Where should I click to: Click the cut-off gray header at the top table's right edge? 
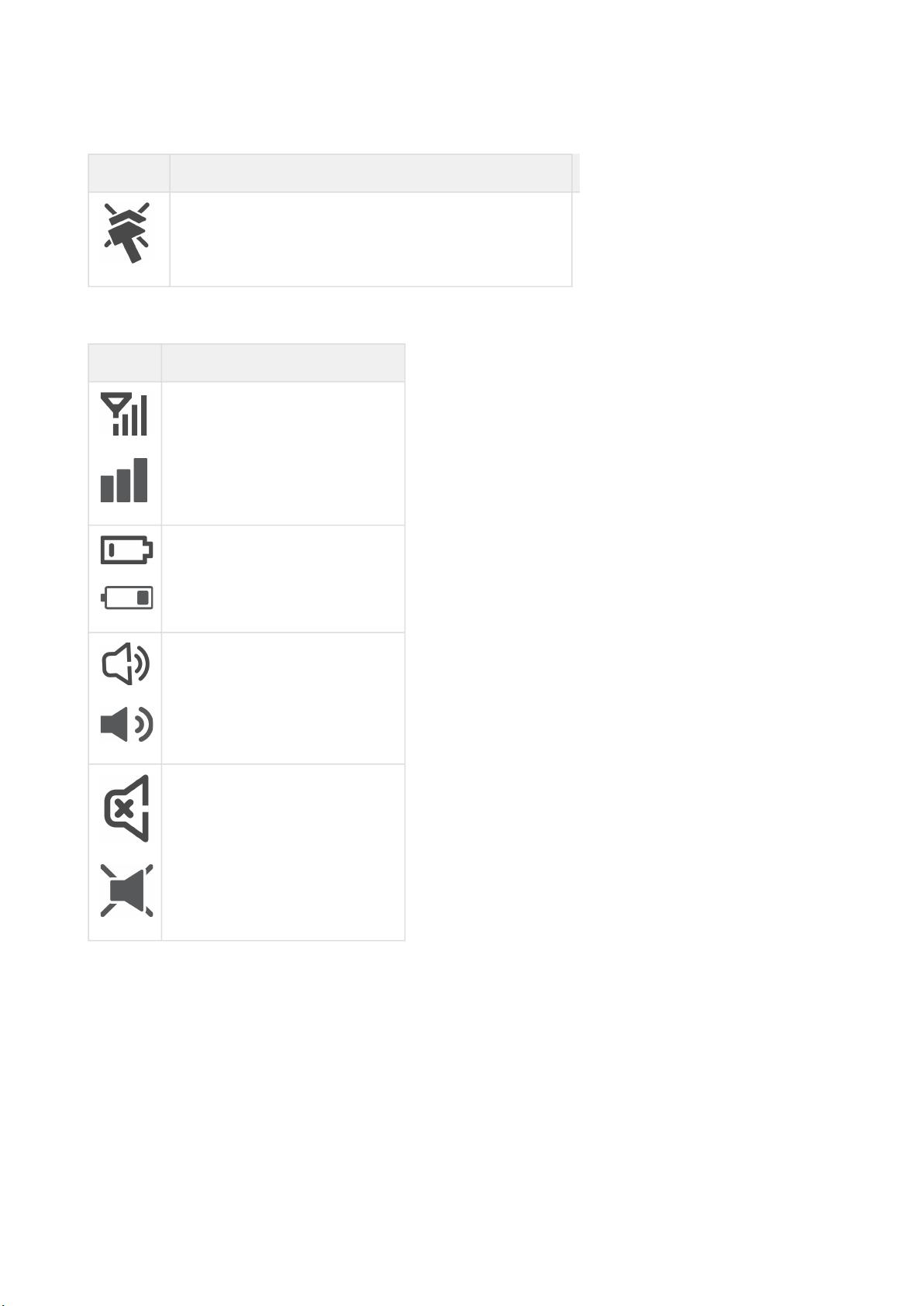[x=576, y=173]
